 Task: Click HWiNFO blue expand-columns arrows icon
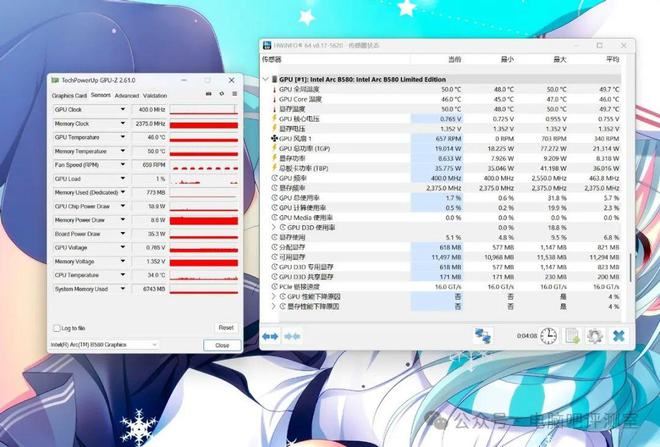coord(270,336)
